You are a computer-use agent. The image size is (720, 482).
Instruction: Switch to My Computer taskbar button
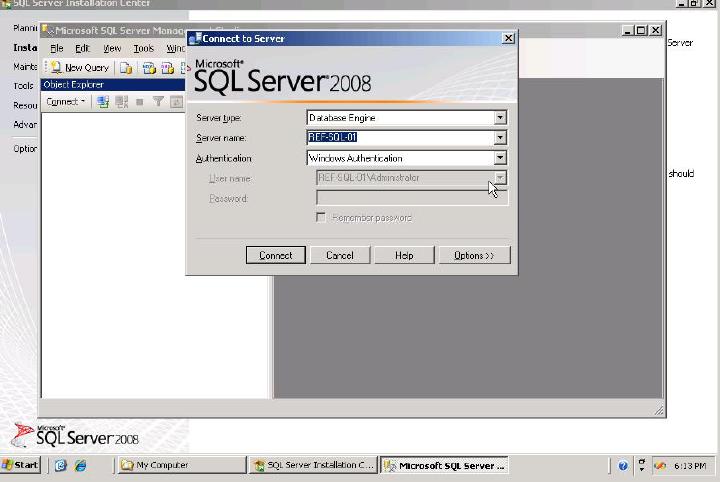[x=182, y=465]
